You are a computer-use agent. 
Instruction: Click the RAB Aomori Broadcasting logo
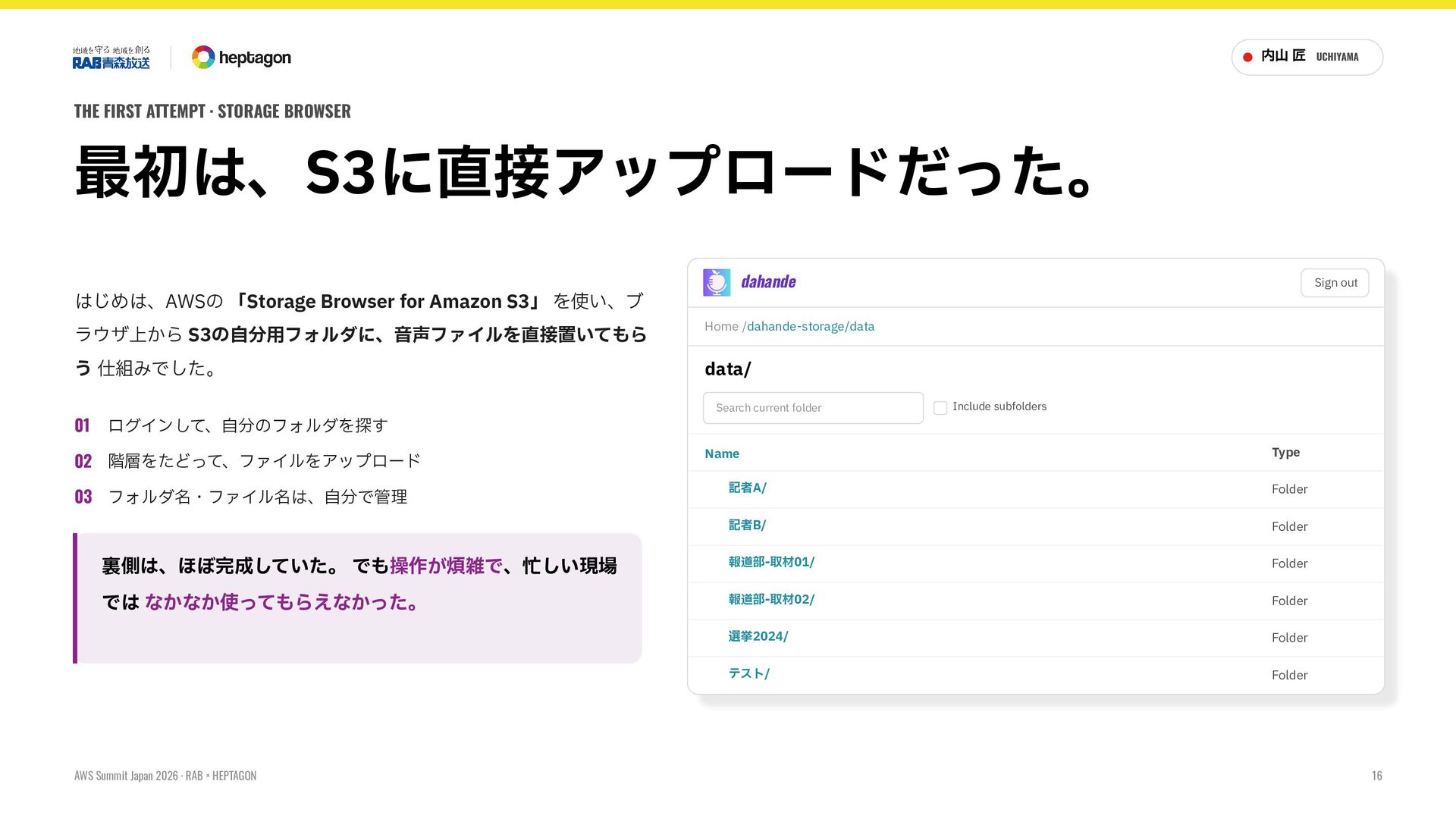click(111, 58)
